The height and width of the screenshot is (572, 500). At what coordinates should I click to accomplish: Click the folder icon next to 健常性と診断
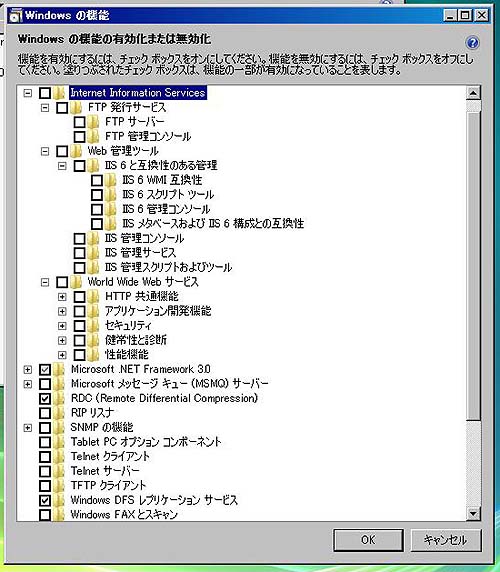93,340
